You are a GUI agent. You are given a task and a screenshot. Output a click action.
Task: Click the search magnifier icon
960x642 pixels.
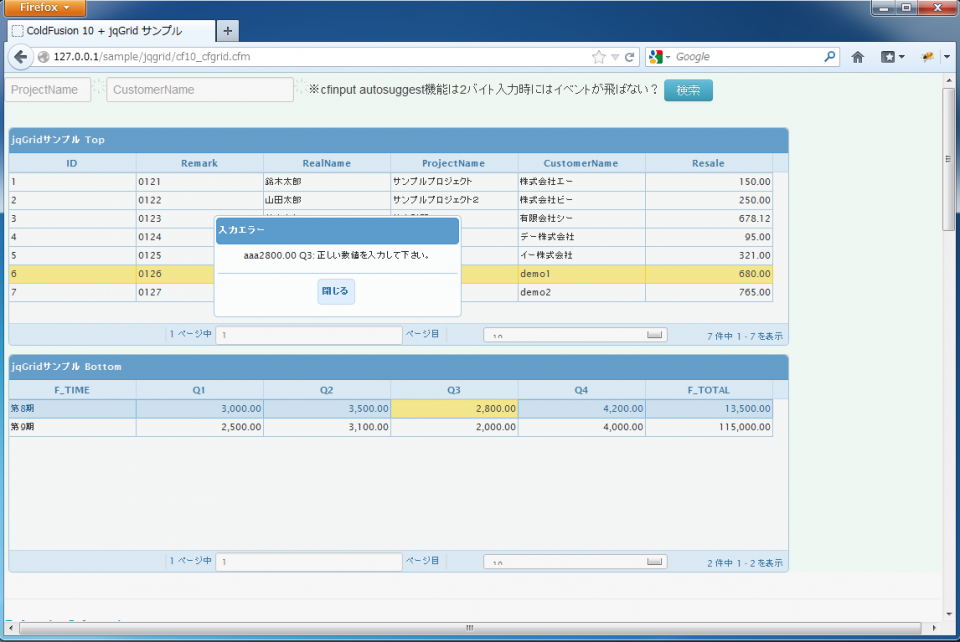point(830,57)
